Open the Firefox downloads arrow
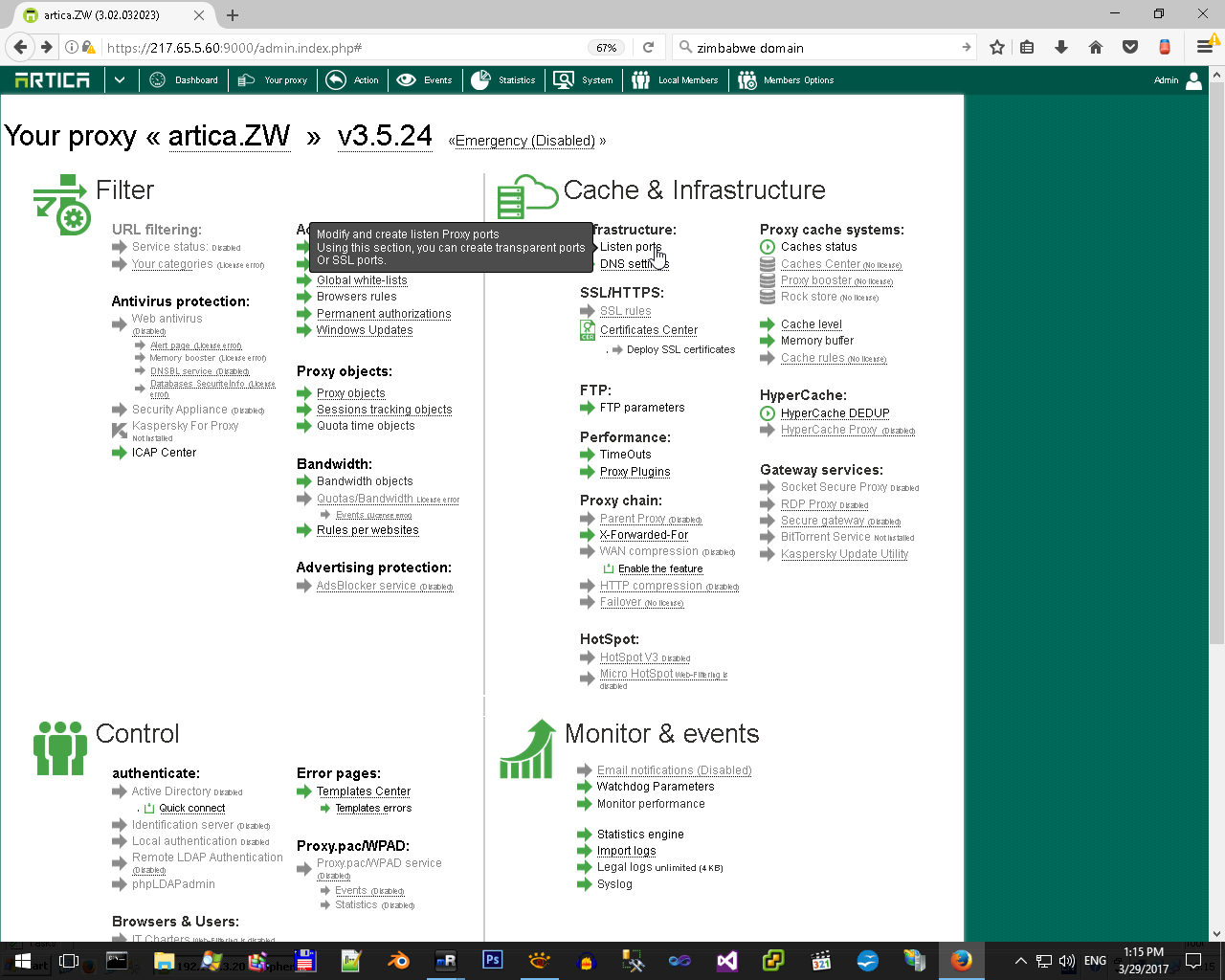 point(1061,47)
